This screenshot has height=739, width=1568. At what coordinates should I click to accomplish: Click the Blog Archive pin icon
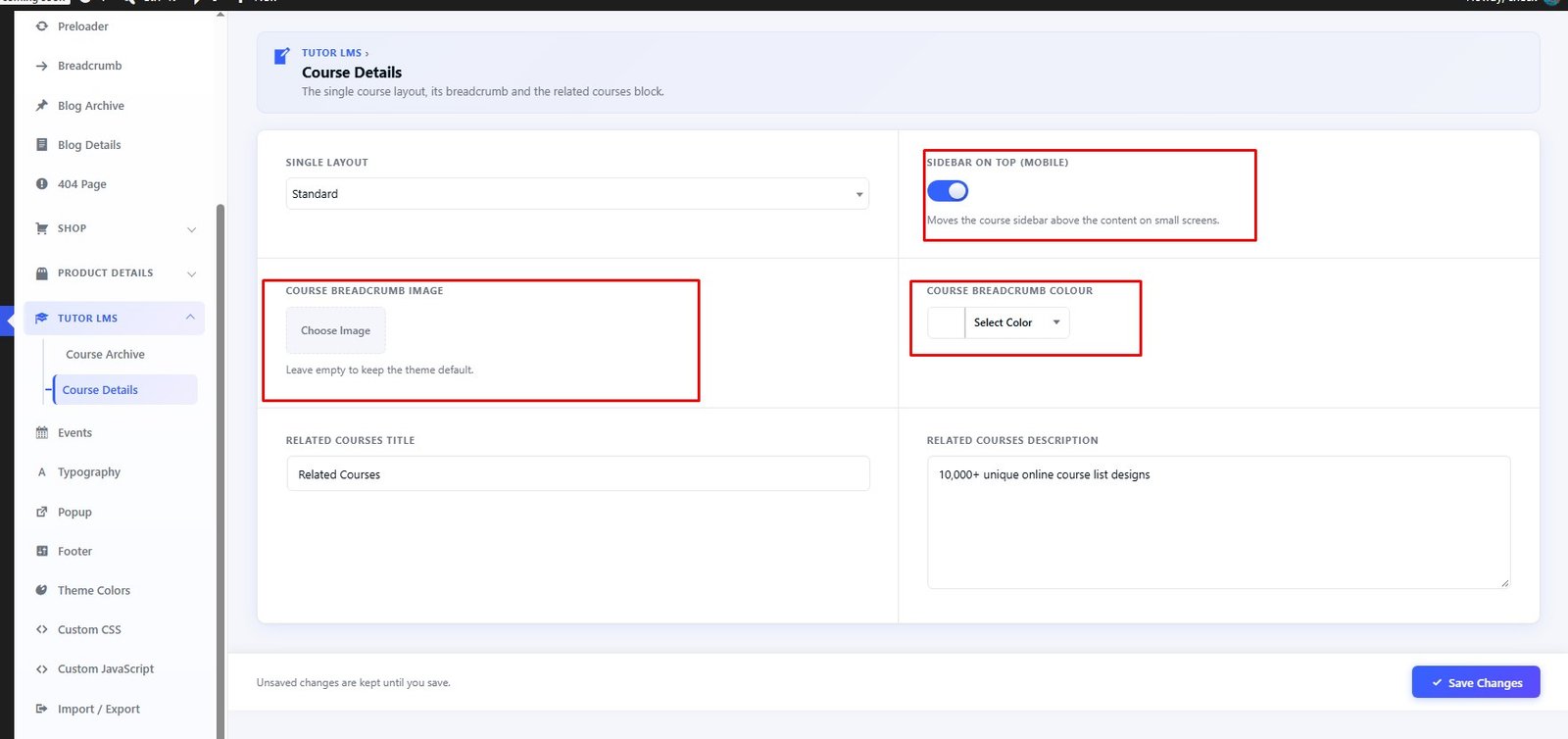click(41, 105)
